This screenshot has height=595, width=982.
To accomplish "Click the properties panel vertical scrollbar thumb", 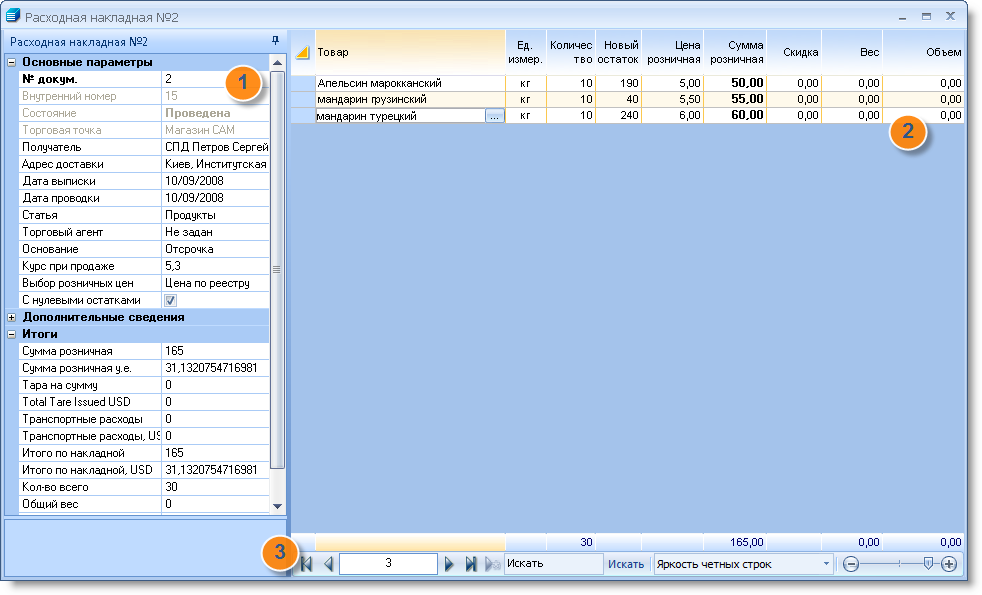I will 277,269.
